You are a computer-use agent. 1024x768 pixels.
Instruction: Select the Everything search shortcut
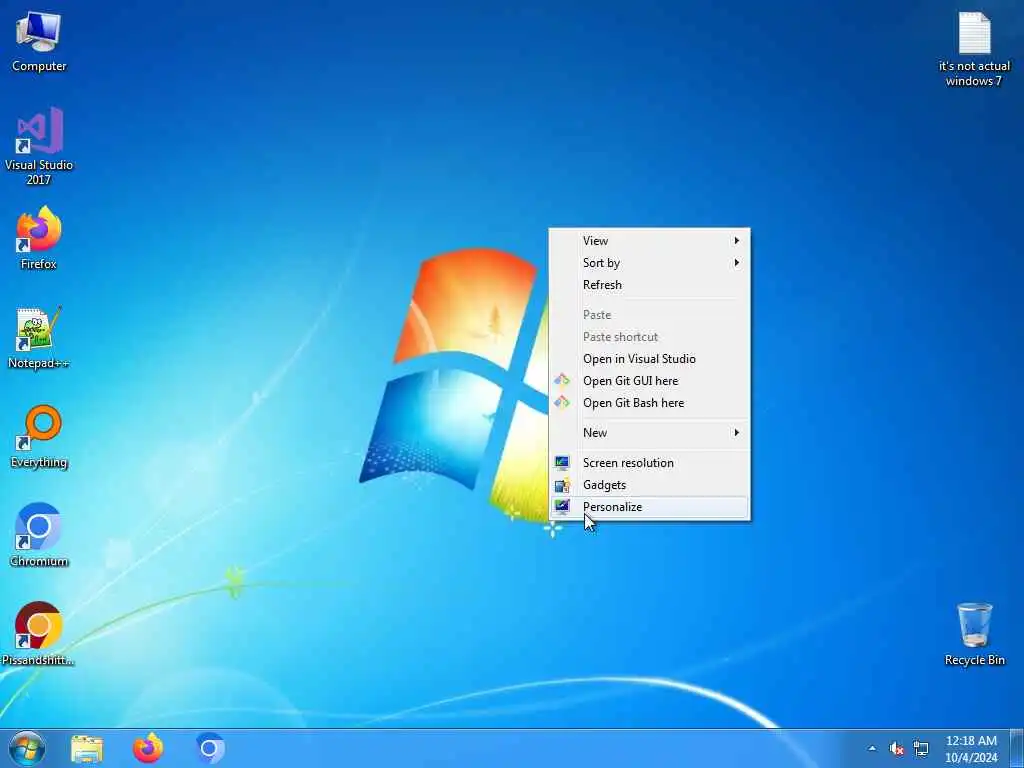coord(39,437)
